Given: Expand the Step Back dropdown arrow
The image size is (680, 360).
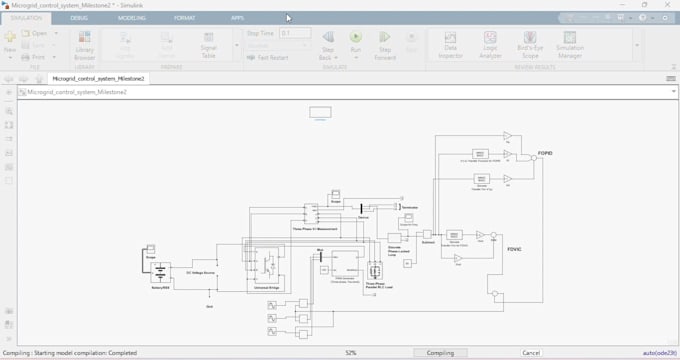Looking at the screenshot, I should (x=336, y=58).
